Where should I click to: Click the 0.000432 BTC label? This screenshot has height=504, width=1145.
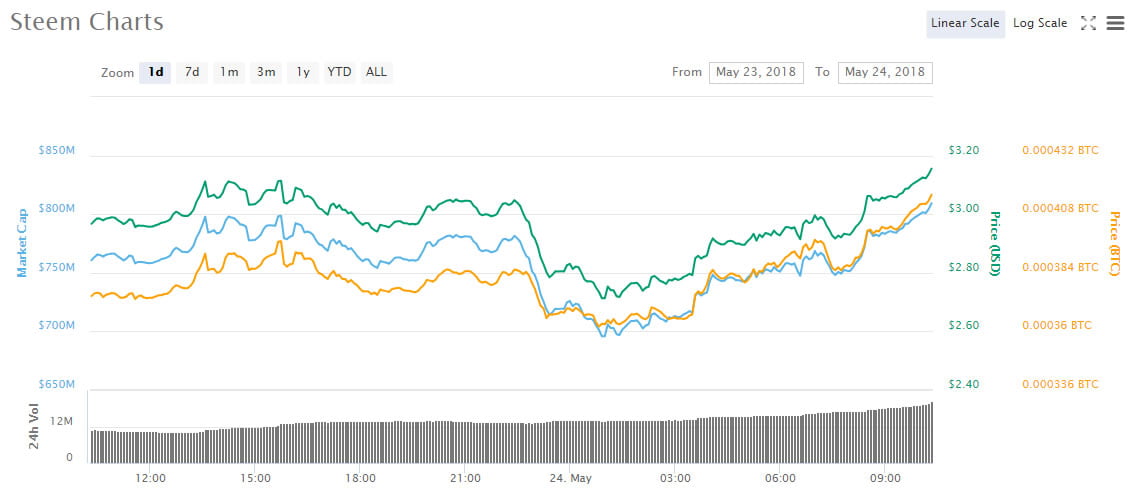coord(1060,150)
